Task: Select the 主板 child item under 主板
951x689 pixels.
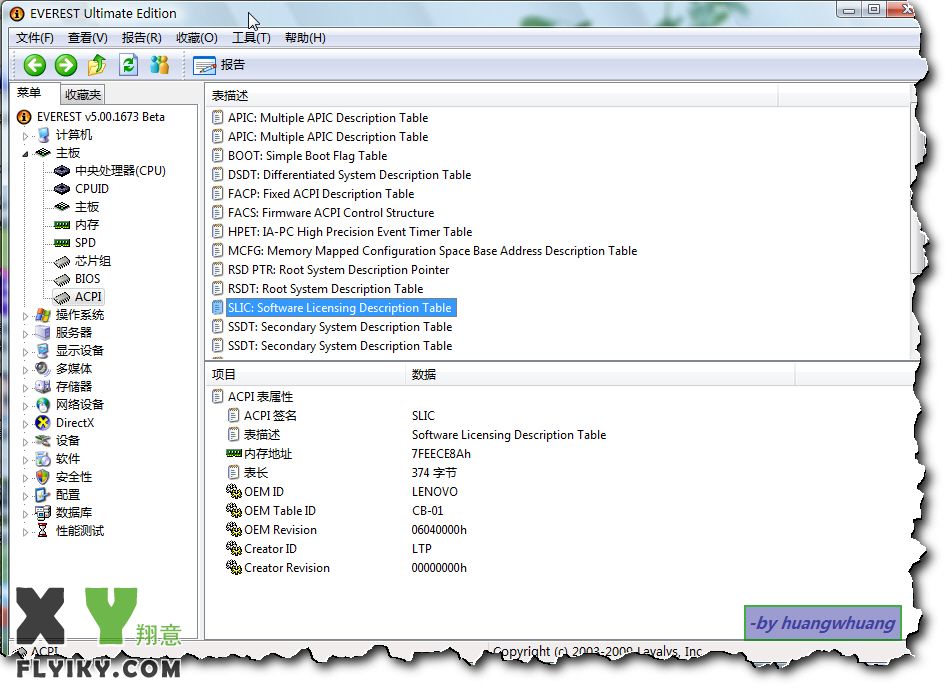Action: 87,207
